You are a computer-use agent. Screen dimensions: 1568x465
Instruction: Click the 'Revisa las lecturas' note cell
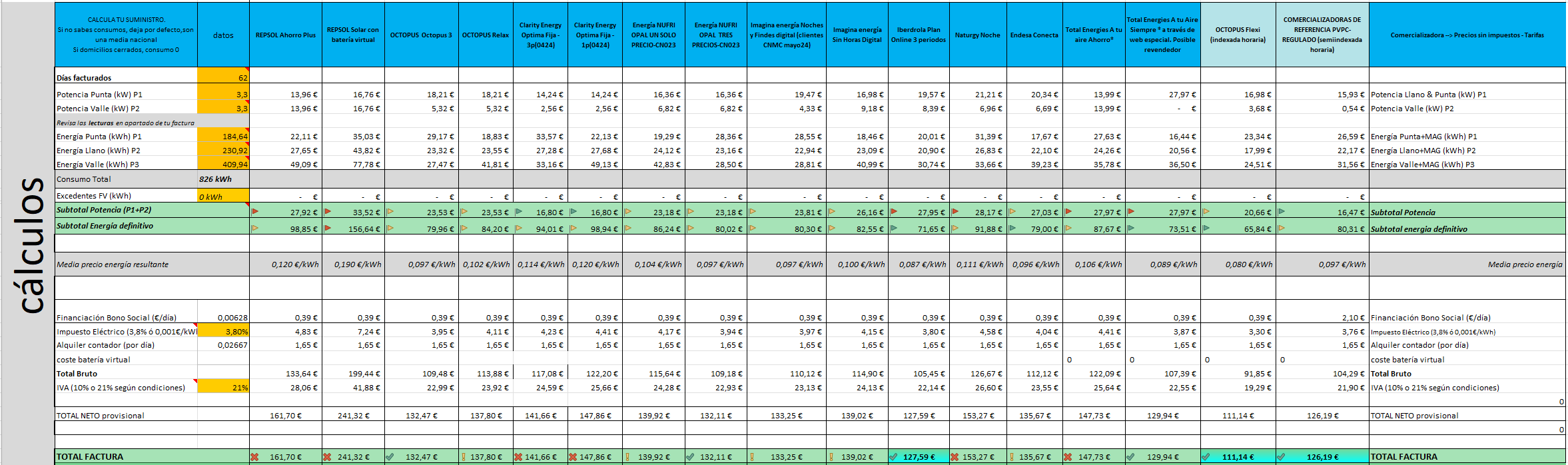[x=126, y=123]
